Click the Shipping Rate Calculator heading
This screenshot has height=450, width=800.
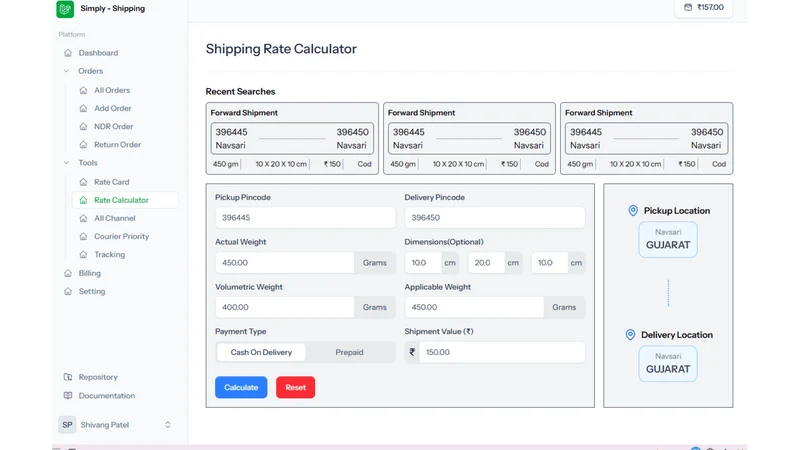click(x=281, y=49)
